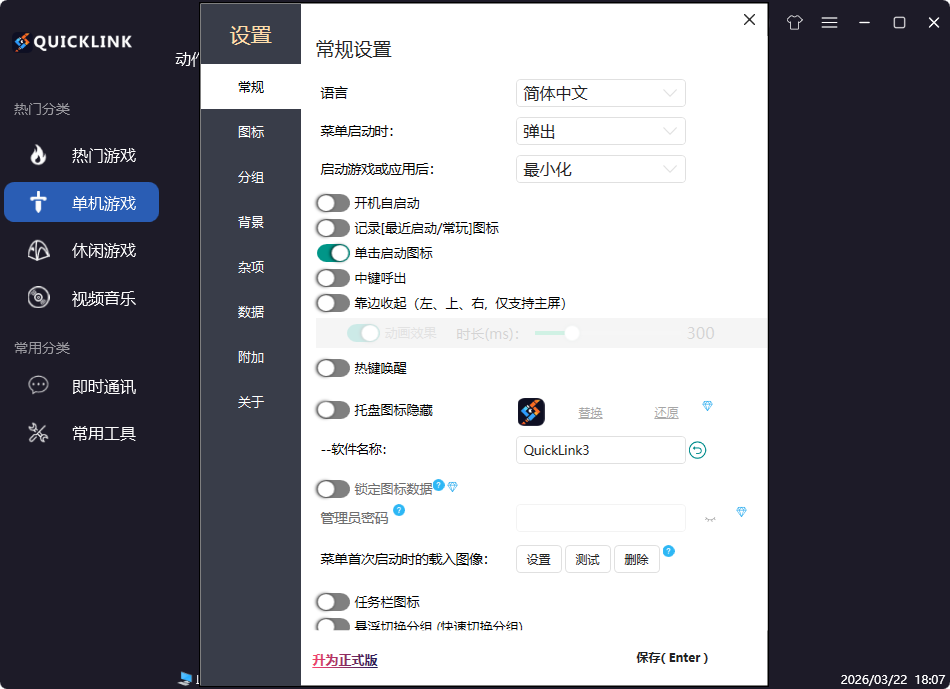Switch to the 背景 settings tab
Viewport: 950px width, 689px height.
click(250, 222)
